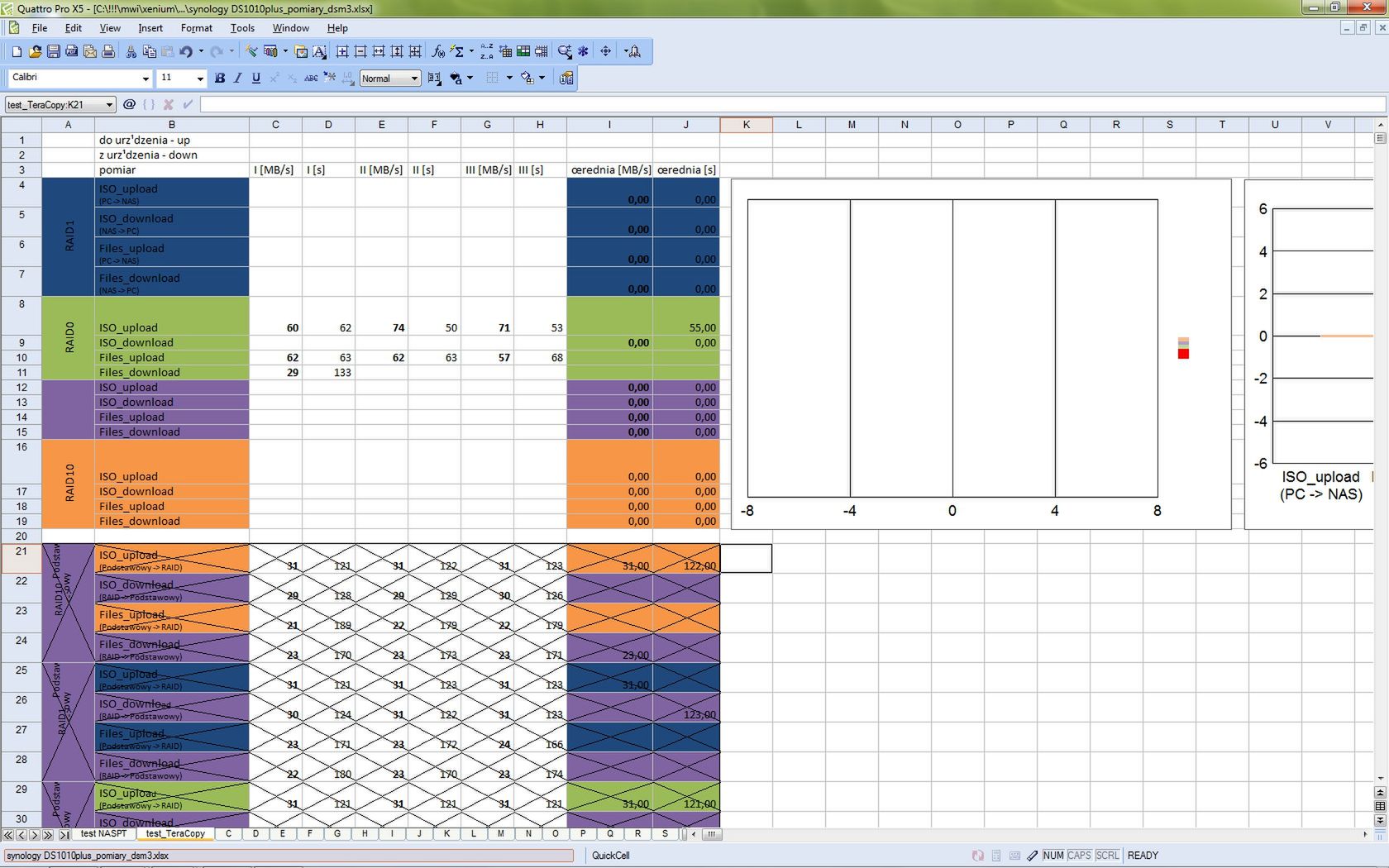This screenshot has width=1389, height=868.
Task: Undo the last action
Action: (185, 51)
